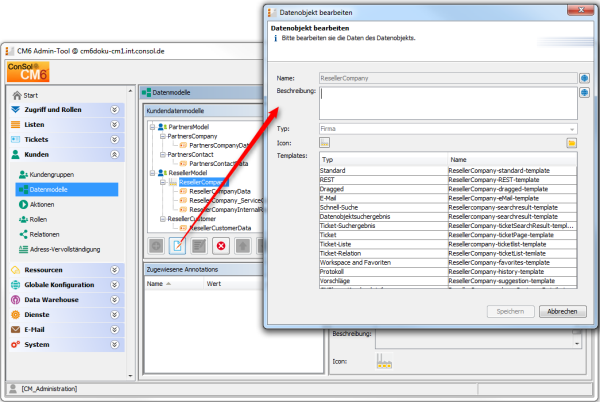The height and width of the screenshot is (402, 600).
Task: Click the annotate toolbar button beside edit
Action: pyautogui.click(x=199, y=246)
